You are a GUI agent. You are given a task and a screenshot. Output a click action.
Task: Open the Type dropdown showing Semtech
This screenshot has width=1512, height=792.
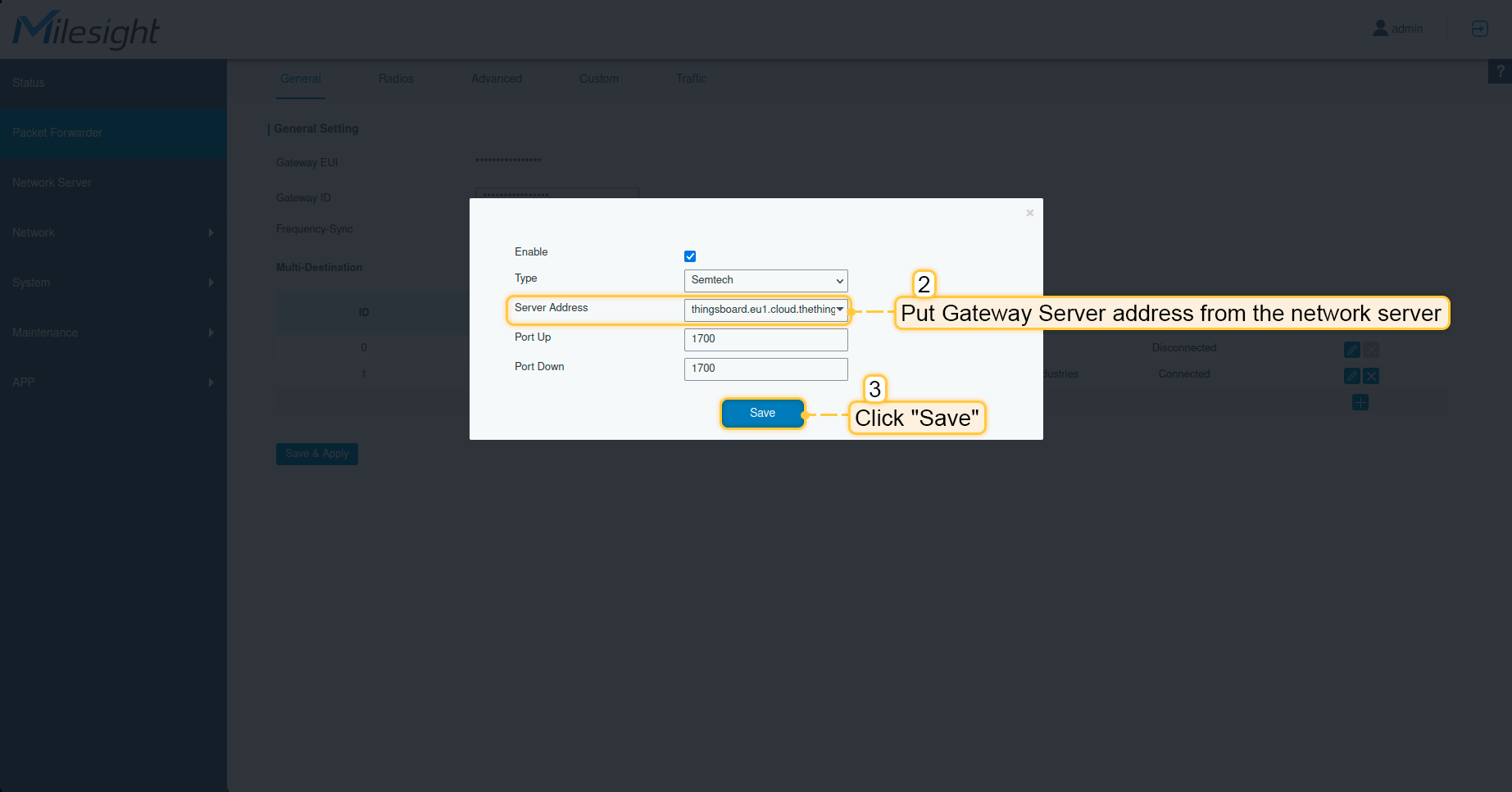point(765,280)
